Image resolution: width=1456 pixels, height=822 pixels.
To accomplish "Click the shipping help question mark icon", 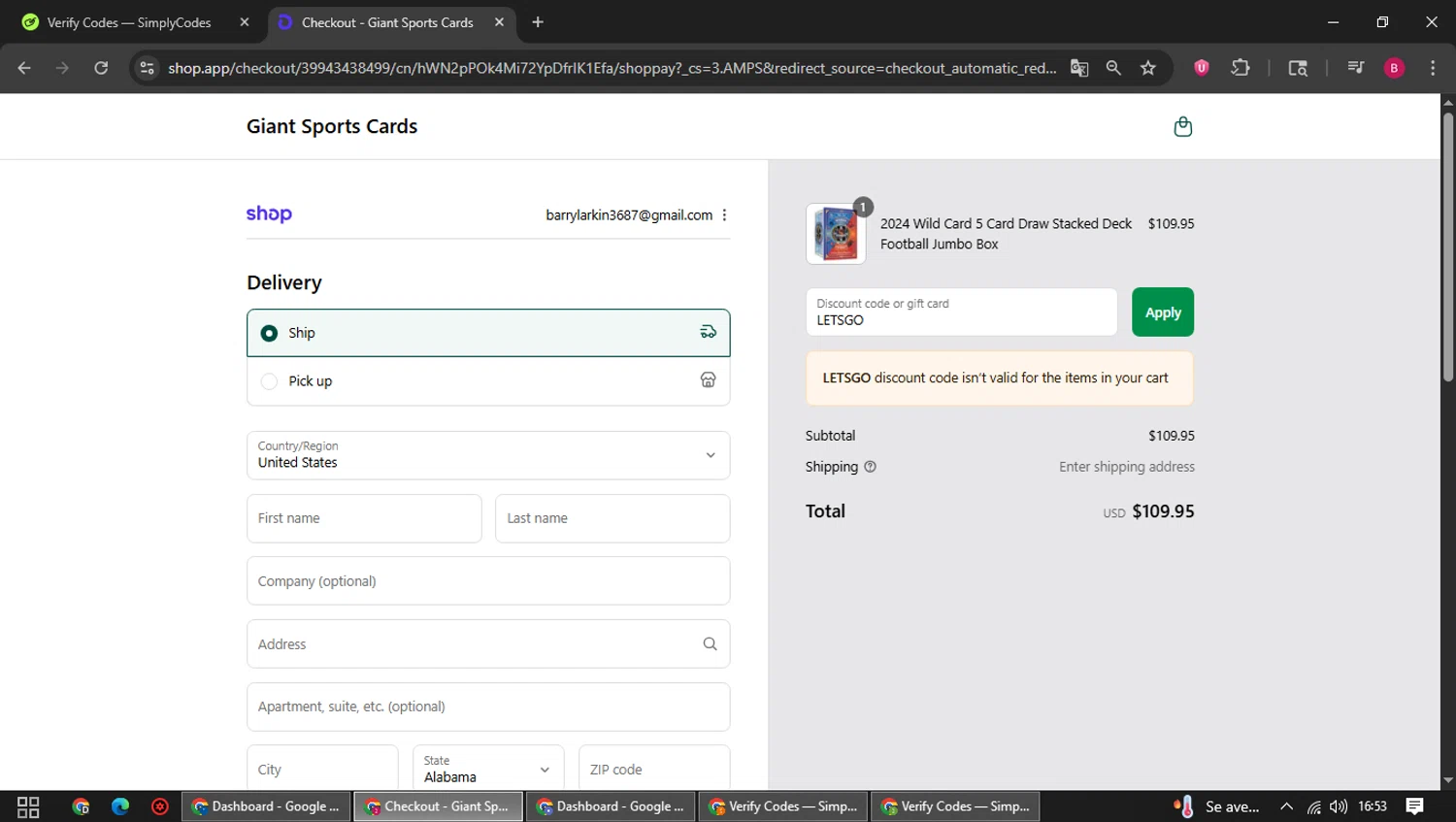I will coord(870,467).
